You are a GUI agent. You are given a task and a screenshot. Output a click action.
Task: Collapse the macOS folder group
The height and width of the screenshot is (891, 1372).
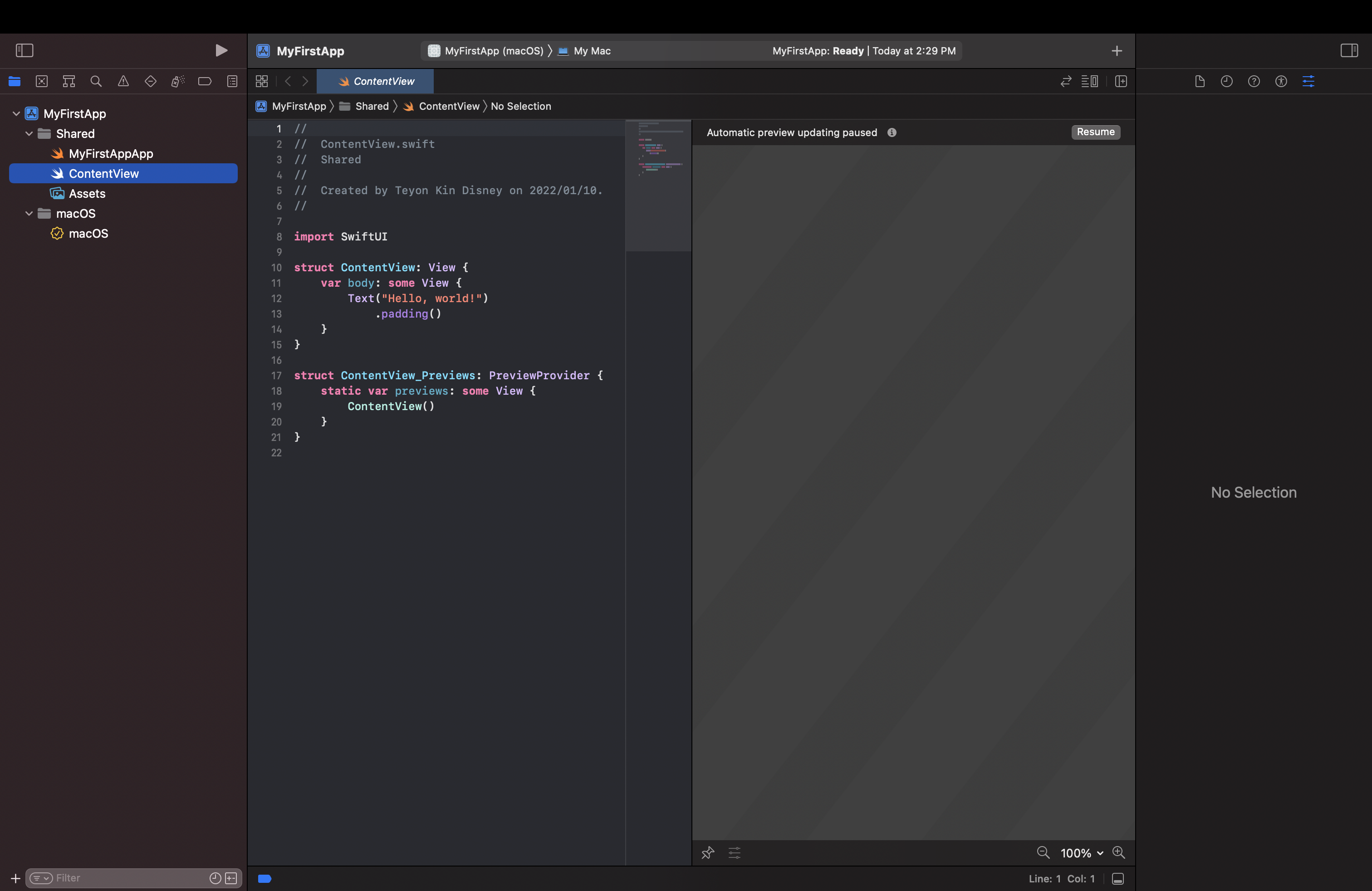point(29,213)
